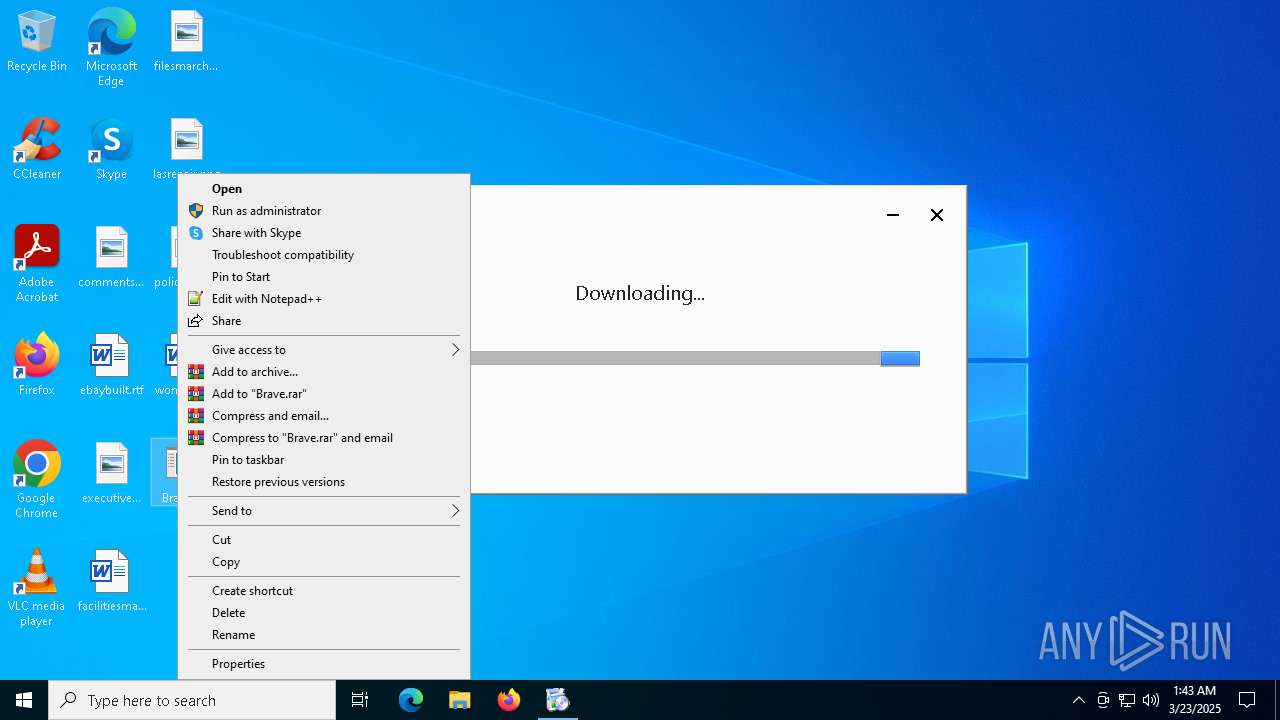Image resolution: width=1280 pixels, height=720 pixels.
Task: Switch to the installer app on taskbar
Action: pos(558,700)
